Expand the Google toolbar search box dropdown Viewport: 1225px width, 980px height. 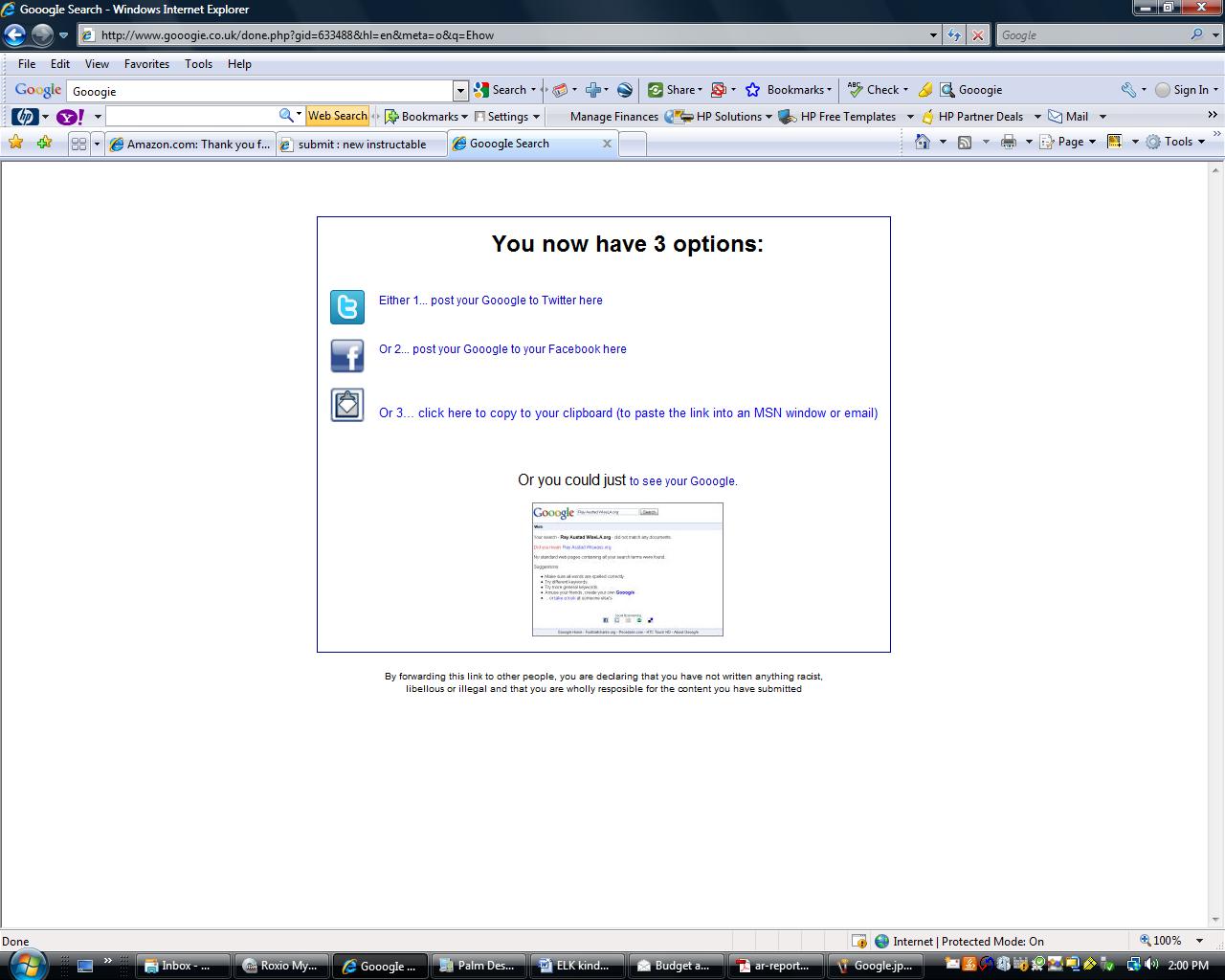[460, 91]
